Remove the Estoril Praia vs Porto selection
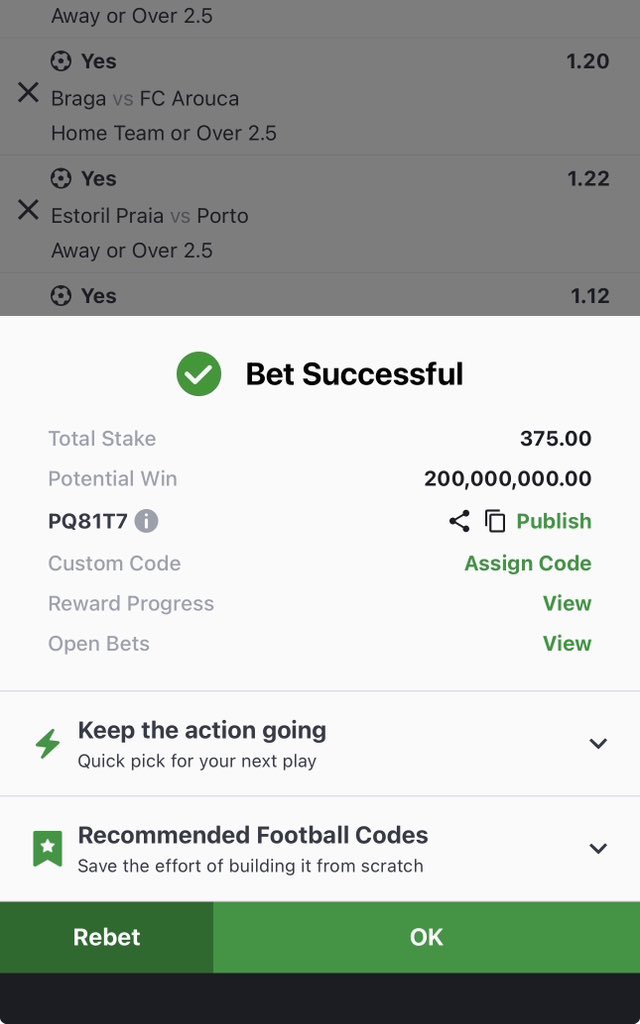 point(28,210)
